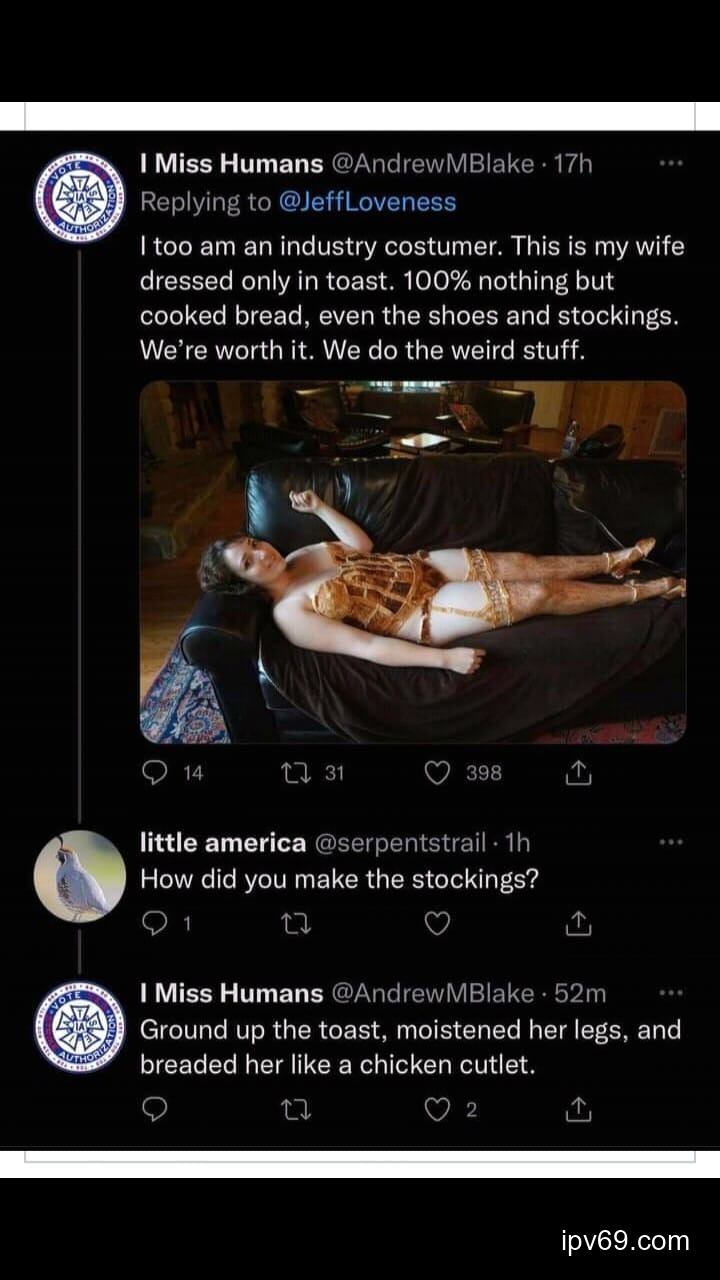Like the tweet with 398 likes
Image resolution: width=720 pixels, height=1280 pixels.
pos(437,773)
